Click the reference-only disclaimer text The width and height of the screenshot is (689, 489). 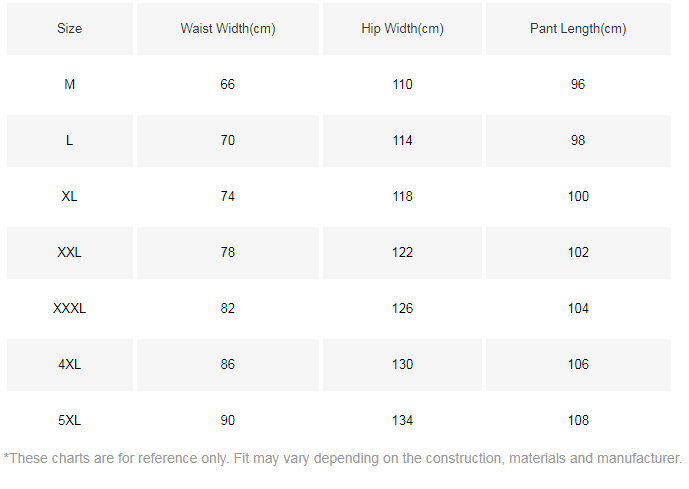pos(343,459)
